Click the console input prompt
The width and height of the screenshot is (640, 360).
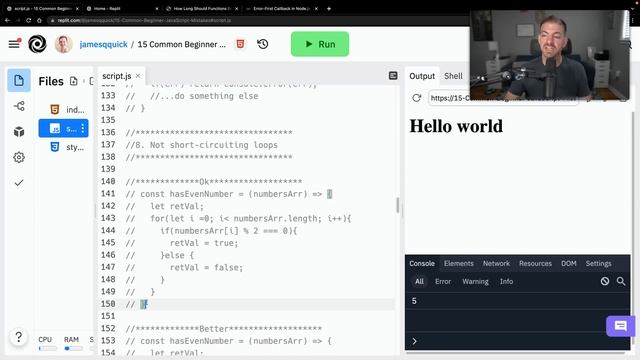517,341
